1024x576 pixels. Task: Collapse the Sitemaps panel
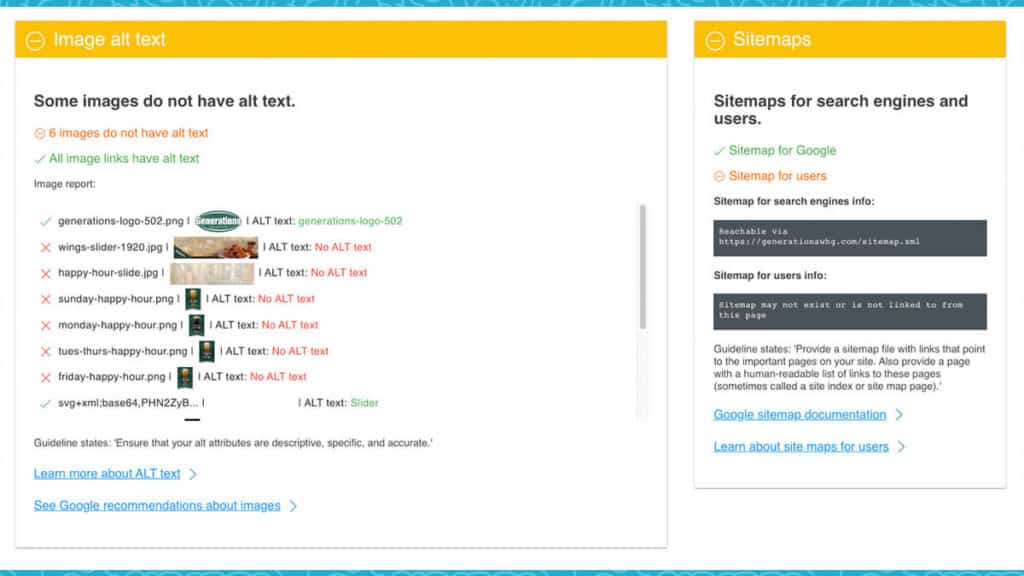tap(715, 41)
